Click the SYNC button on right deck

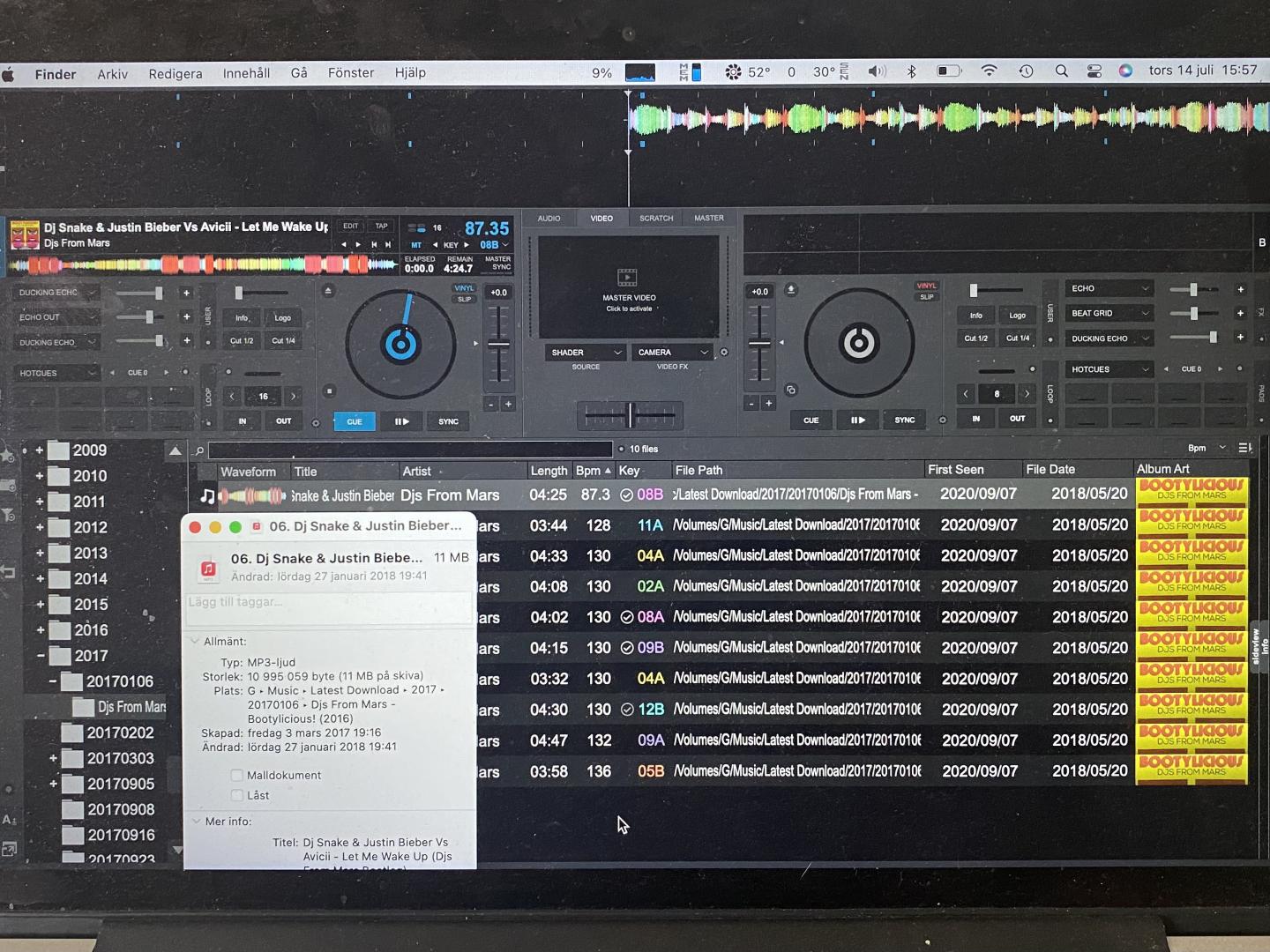coord(905,420)
